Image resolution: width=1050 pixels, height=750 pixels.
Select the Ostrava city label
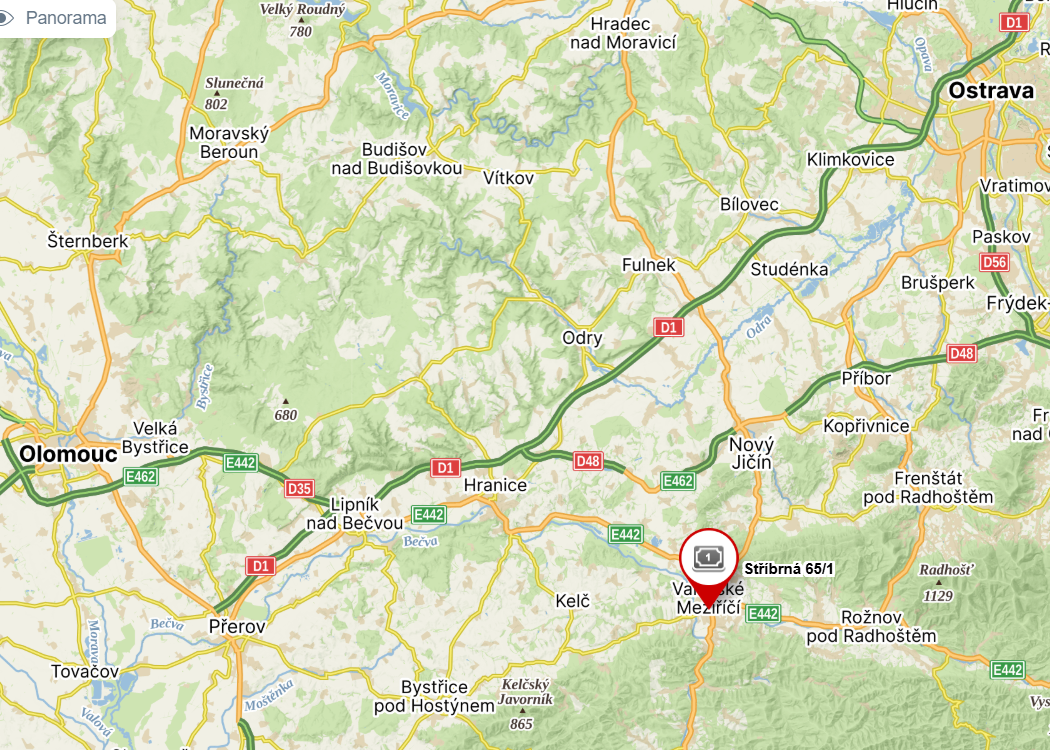point(991,90)
